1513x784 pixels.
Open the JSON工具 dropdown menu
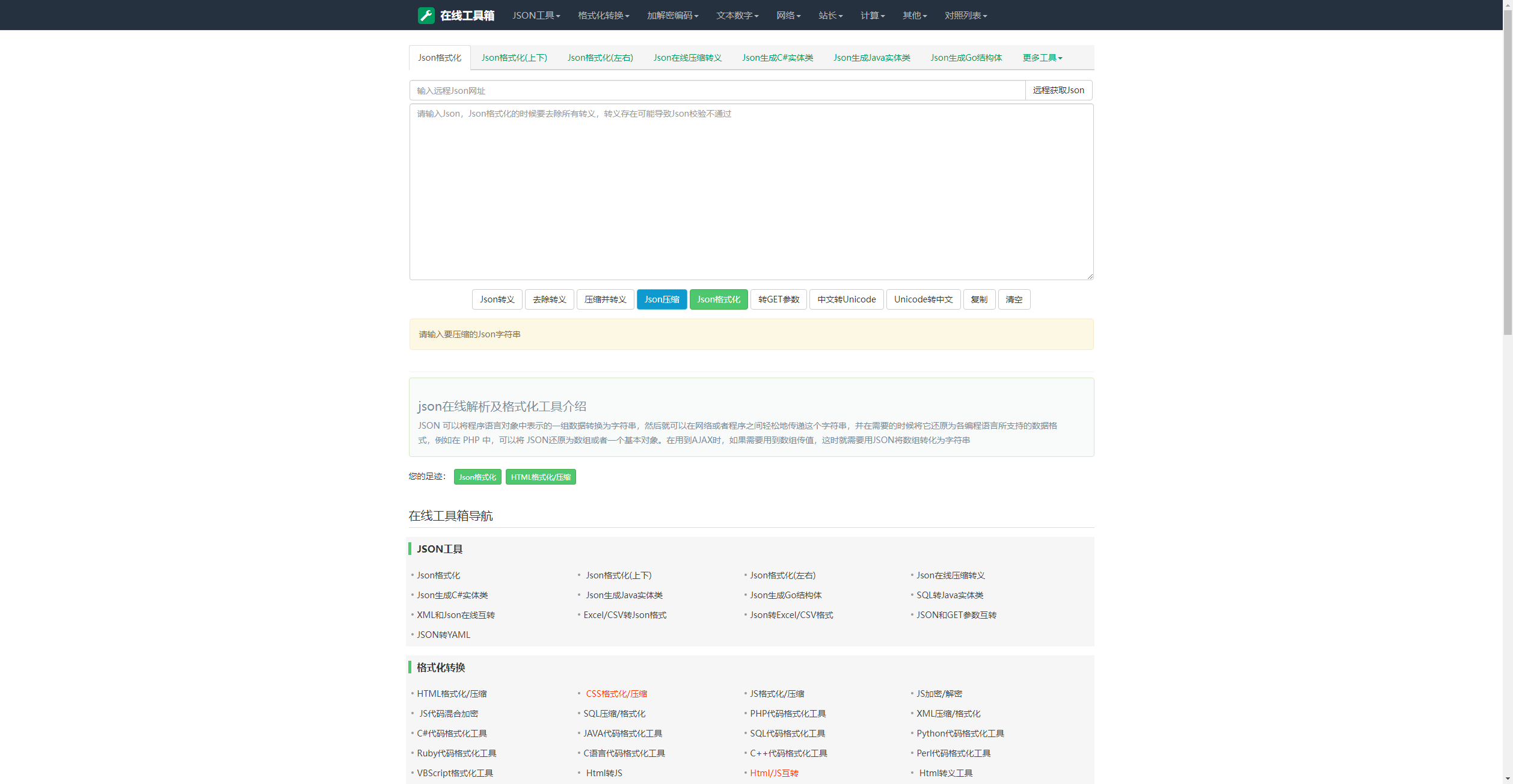coord(536,16)
